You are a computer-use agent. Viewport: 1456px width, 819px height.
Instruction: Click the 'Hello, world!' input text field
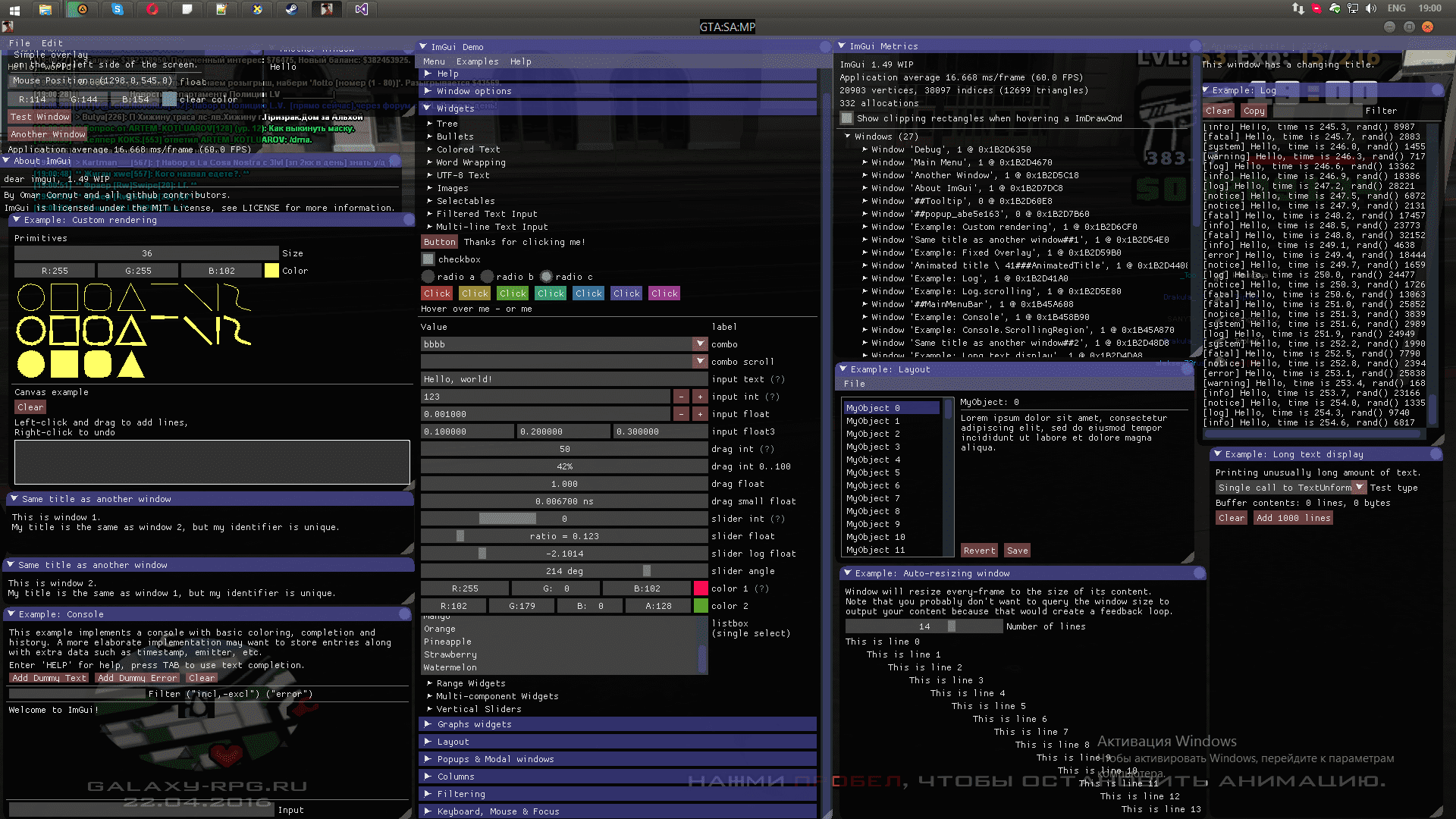[x=564, y=379]
